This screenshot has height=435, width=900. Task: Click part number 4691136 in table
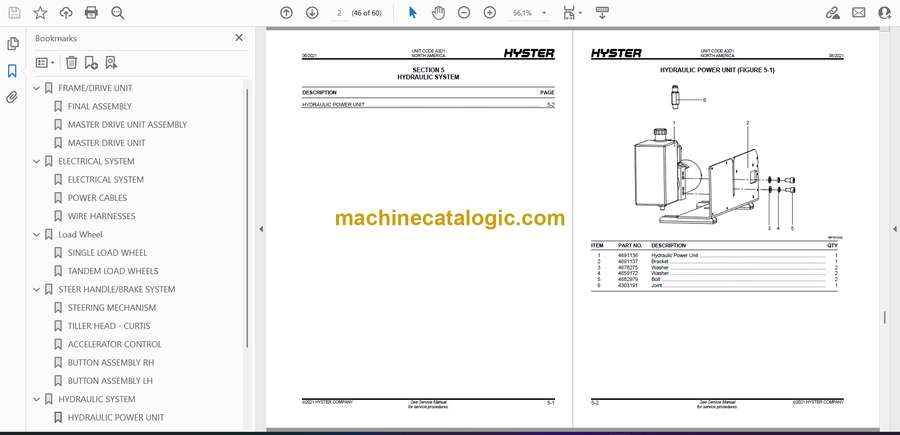627,255
